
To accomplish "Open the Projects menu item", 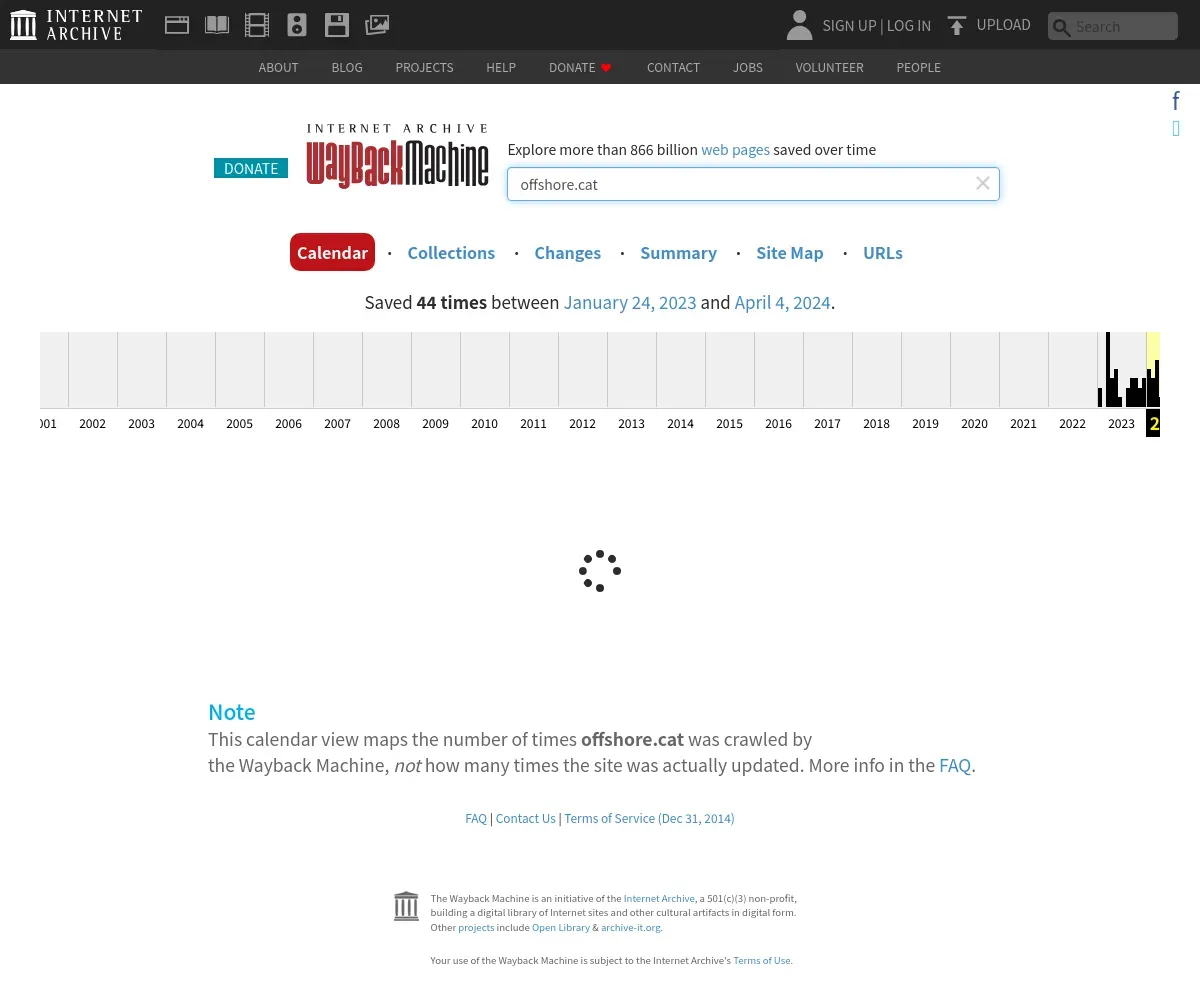I will point(424,67).
